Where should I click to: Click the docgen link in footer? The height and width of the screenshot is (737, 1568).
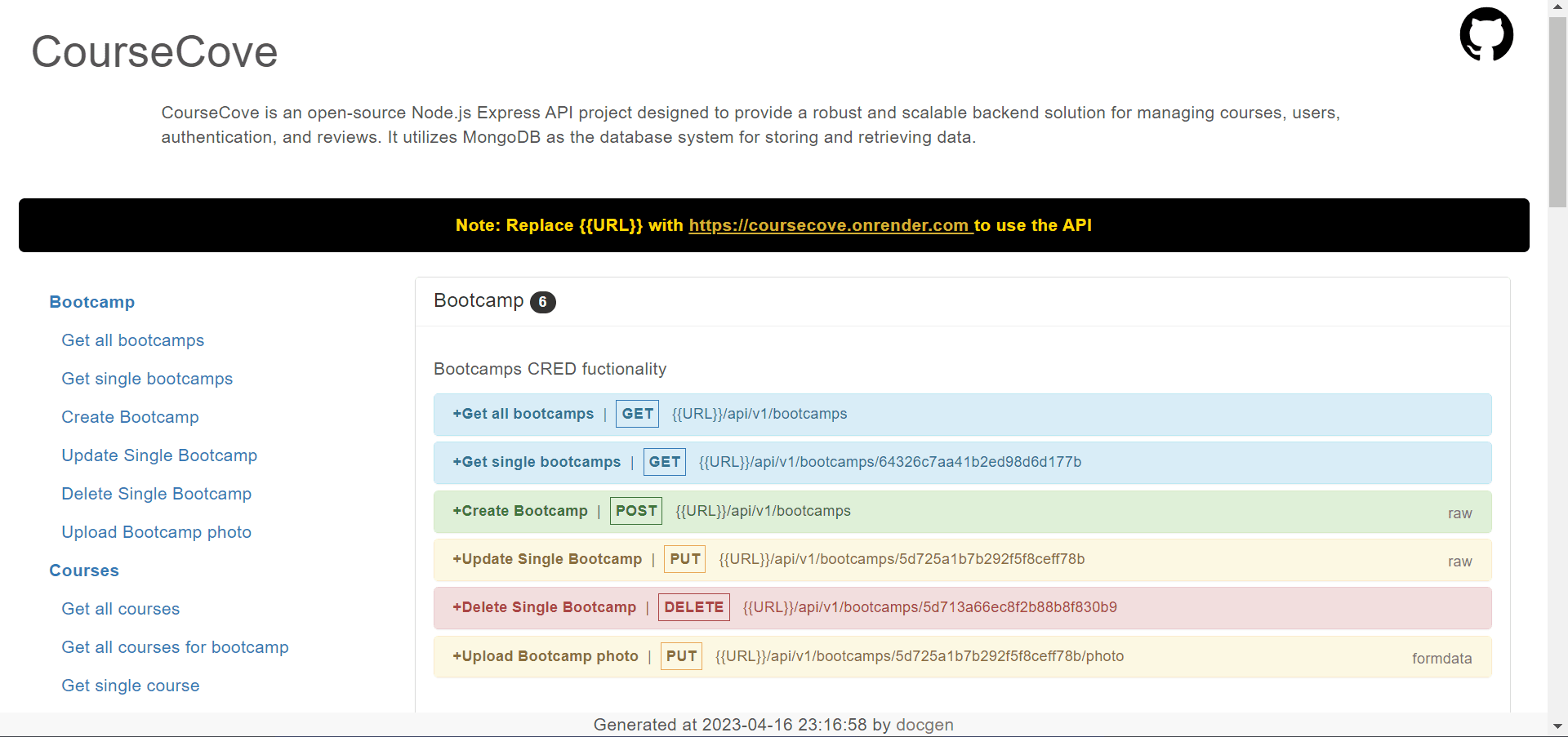coord(924,725)
